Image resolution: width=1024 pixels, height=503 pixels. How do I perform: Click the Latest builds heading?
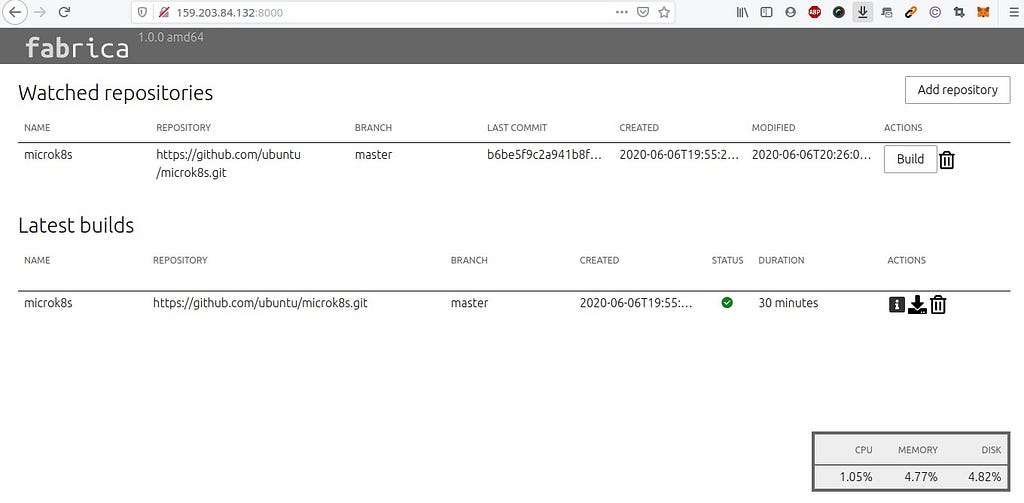tap(76, 225)
